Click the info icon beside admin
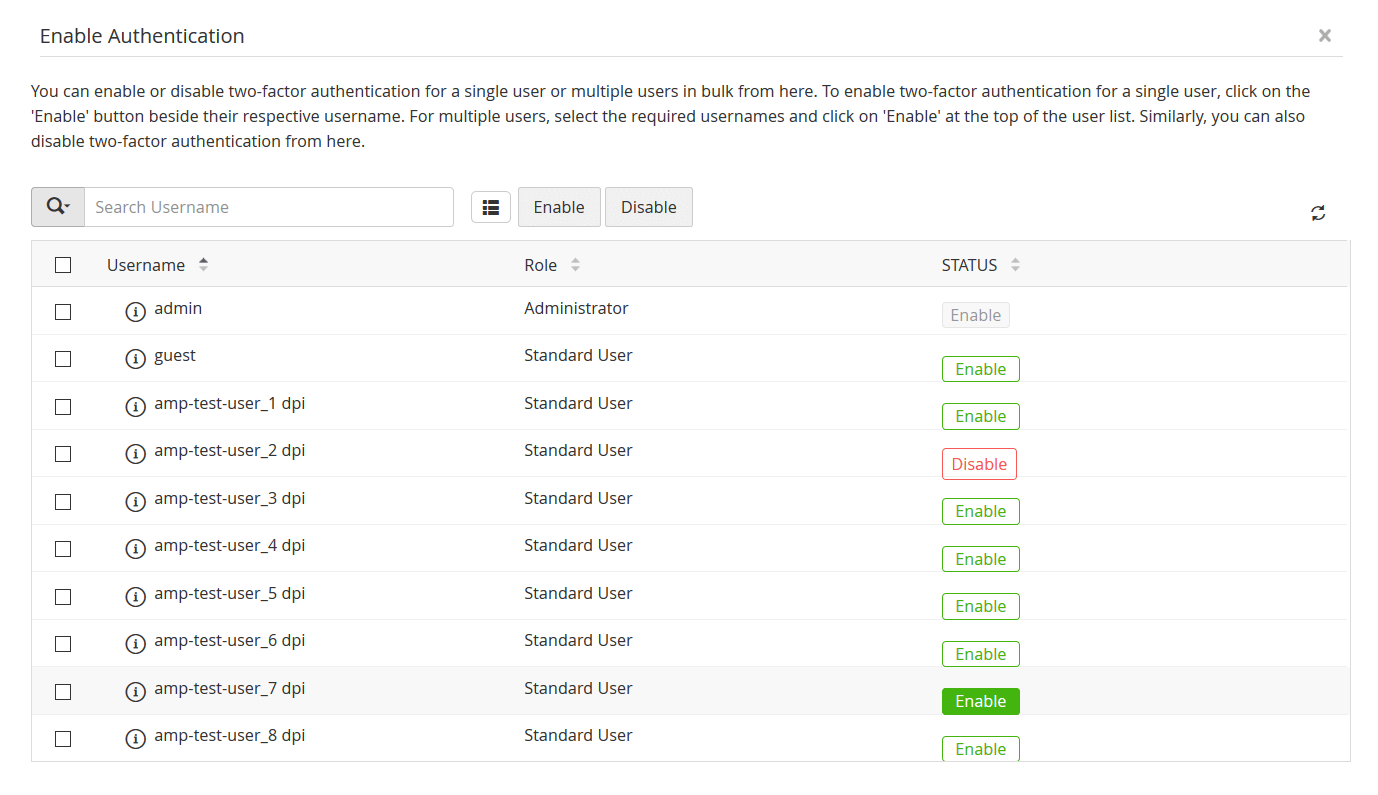This screenshot has height=795, width=1378. [x=136, y=311]
